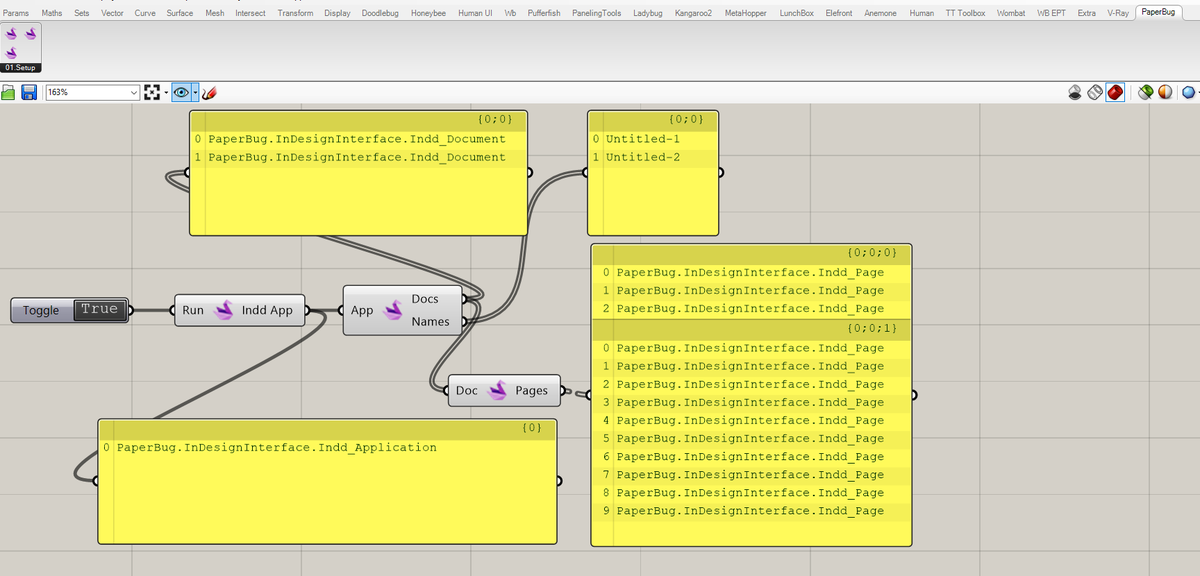Click the Doc input label on Pages component

(467, 390)
